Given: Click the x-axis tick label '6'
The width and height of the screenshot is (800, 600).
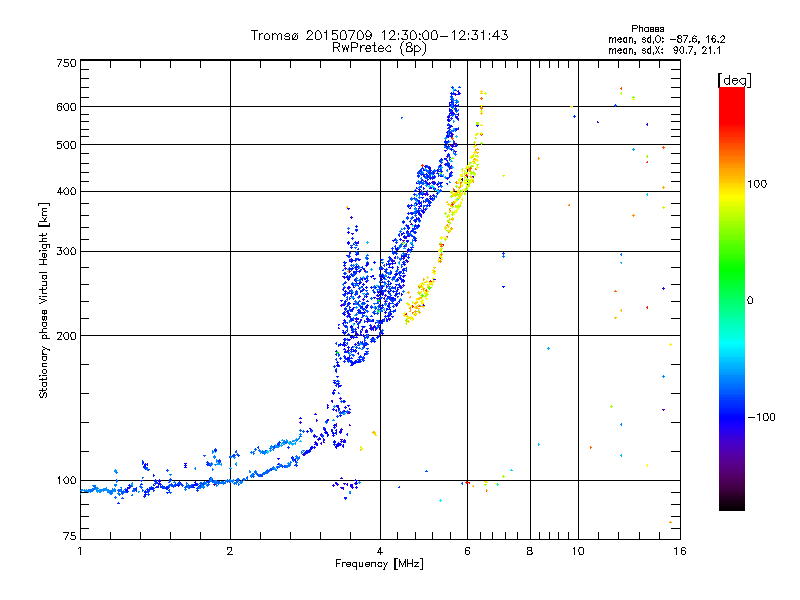Looking at the screenshot, I should point(467,551).
